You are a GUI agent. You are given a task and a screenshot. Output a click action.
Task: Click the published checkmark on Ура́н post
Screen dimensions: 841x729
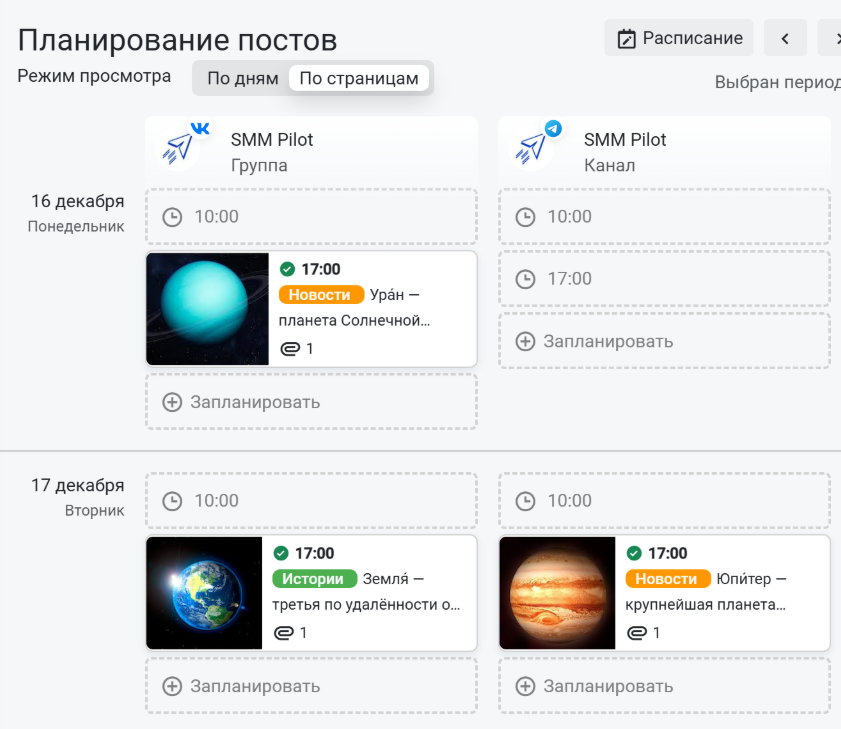(287, 269)
